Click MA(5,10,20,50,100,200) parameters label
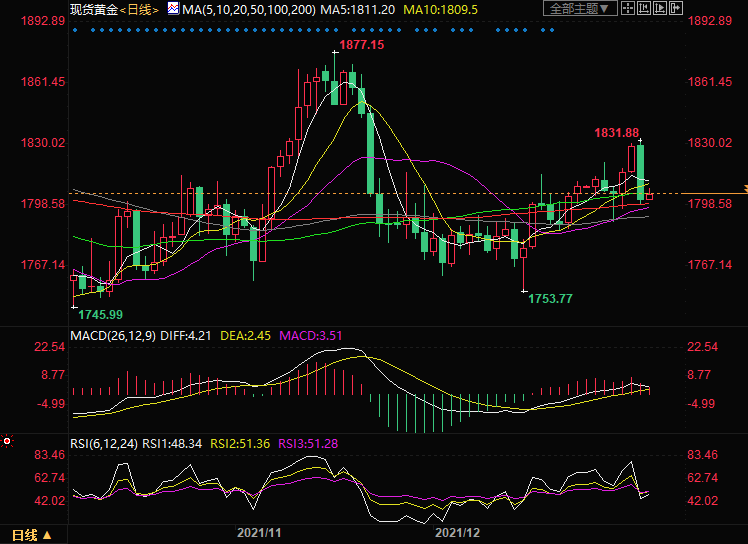748x544 pixels. point(249,9)
